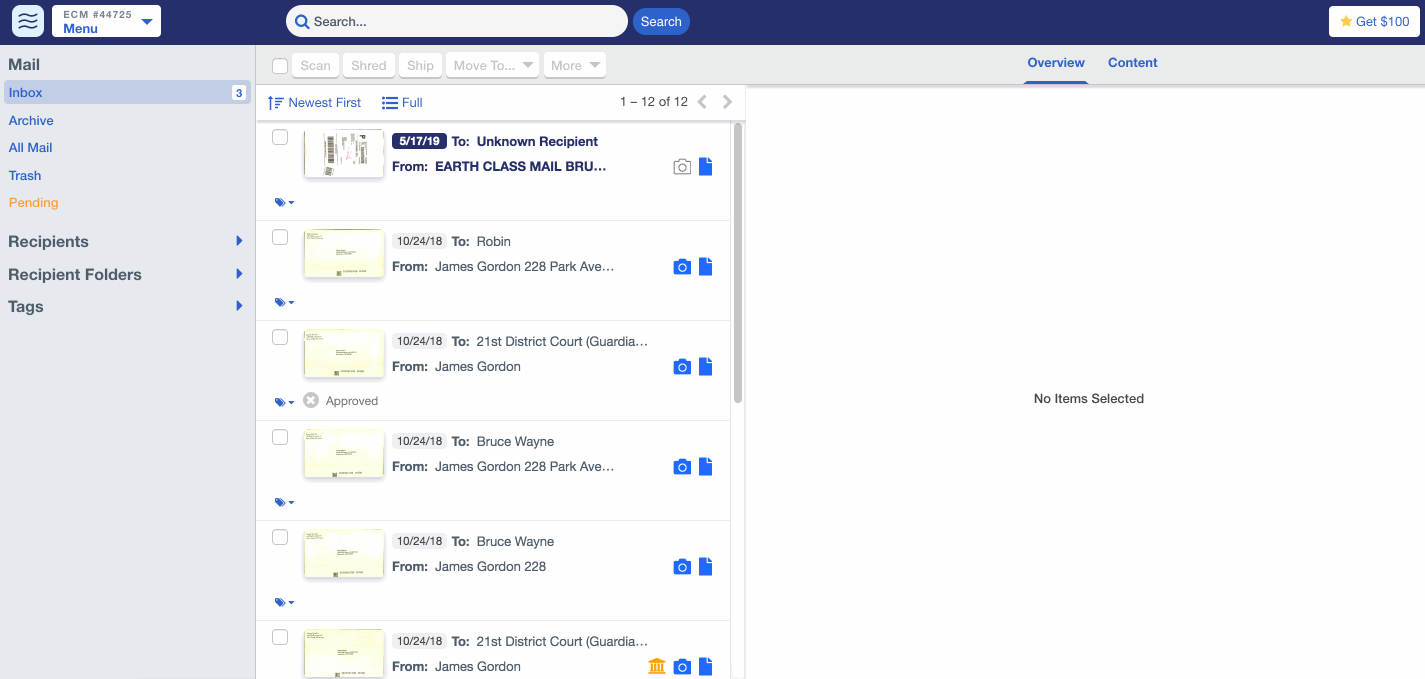
Task: Go to the previous page arrow
Action: tap(702, 102)
